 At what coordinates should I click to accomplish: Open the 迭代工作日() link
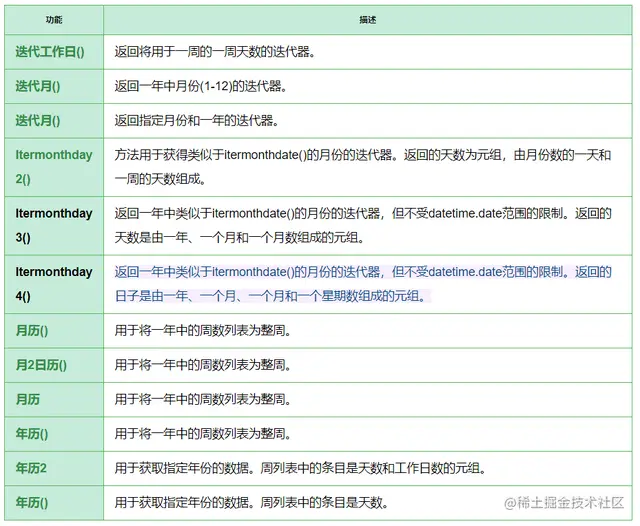50,52
